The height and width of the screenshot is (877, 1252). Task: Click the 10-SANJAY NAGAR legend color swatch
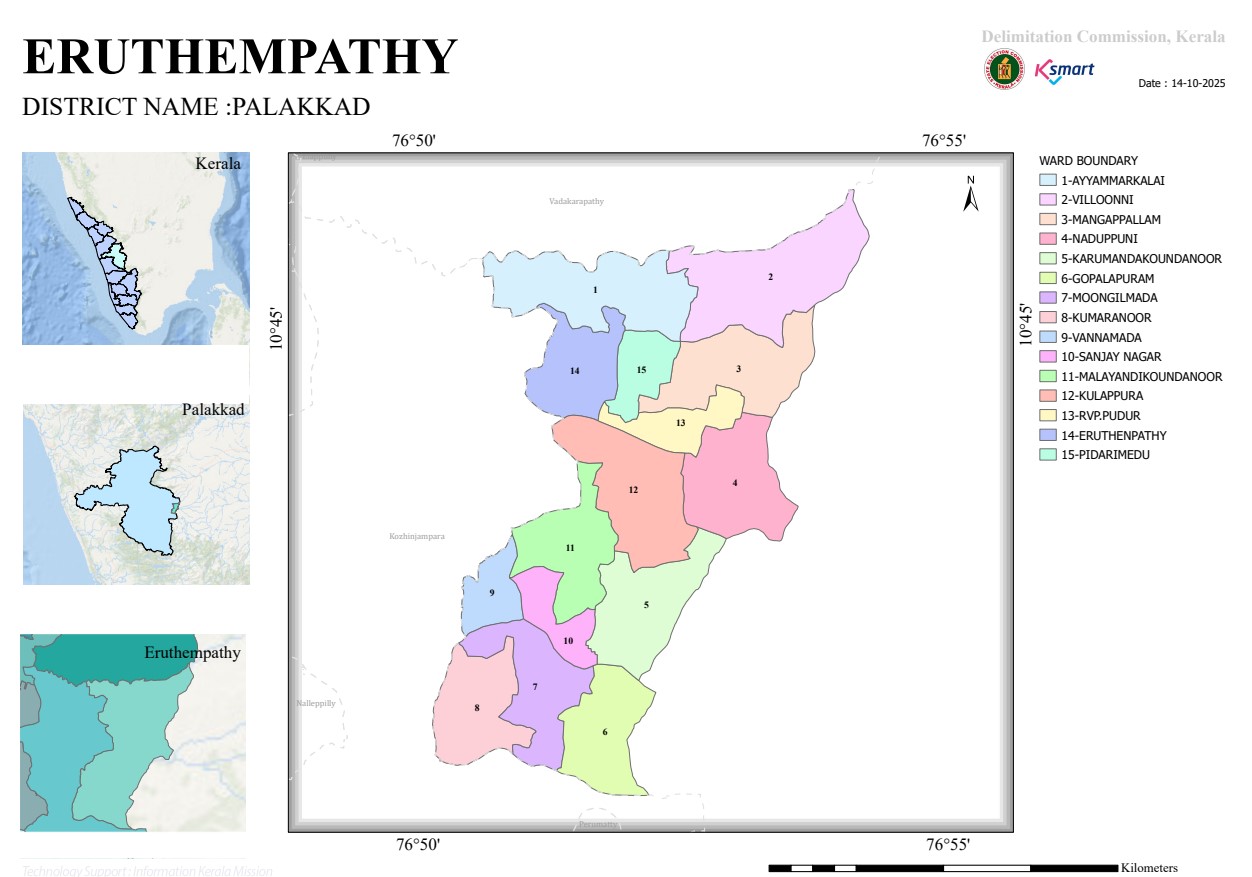[1048, 357]
